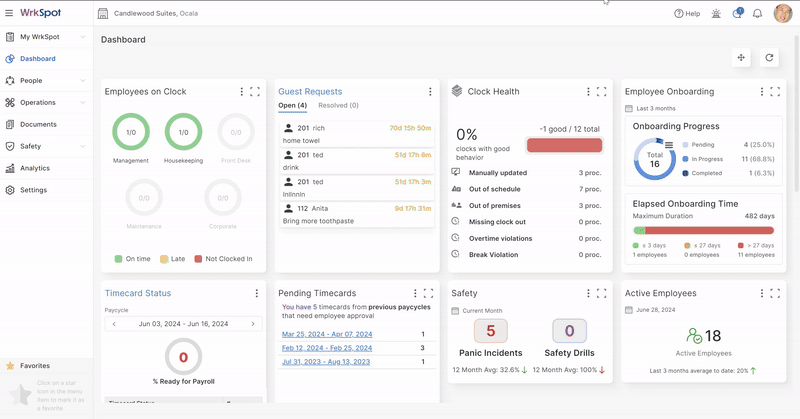Switch to the Resolved (0) tab

(x=338, y=105)
